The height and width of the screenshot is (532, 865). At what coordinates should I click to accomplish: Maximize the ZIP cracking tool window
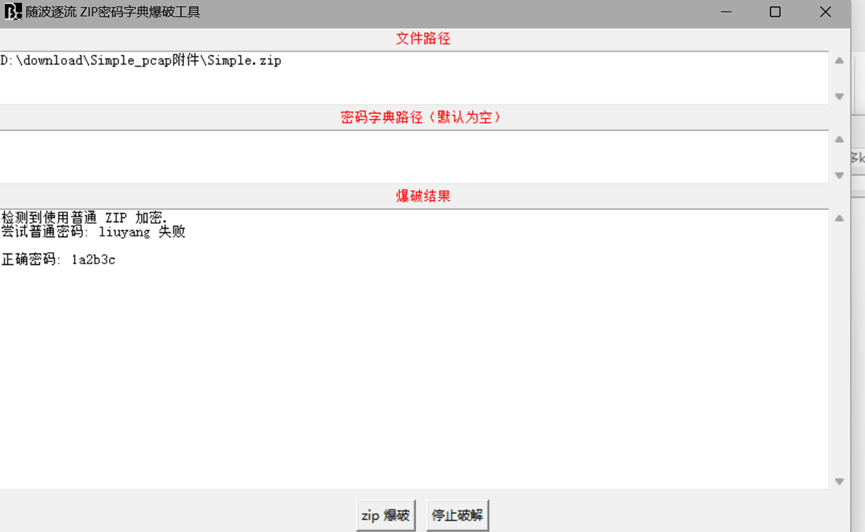click(x=775, y=12)
